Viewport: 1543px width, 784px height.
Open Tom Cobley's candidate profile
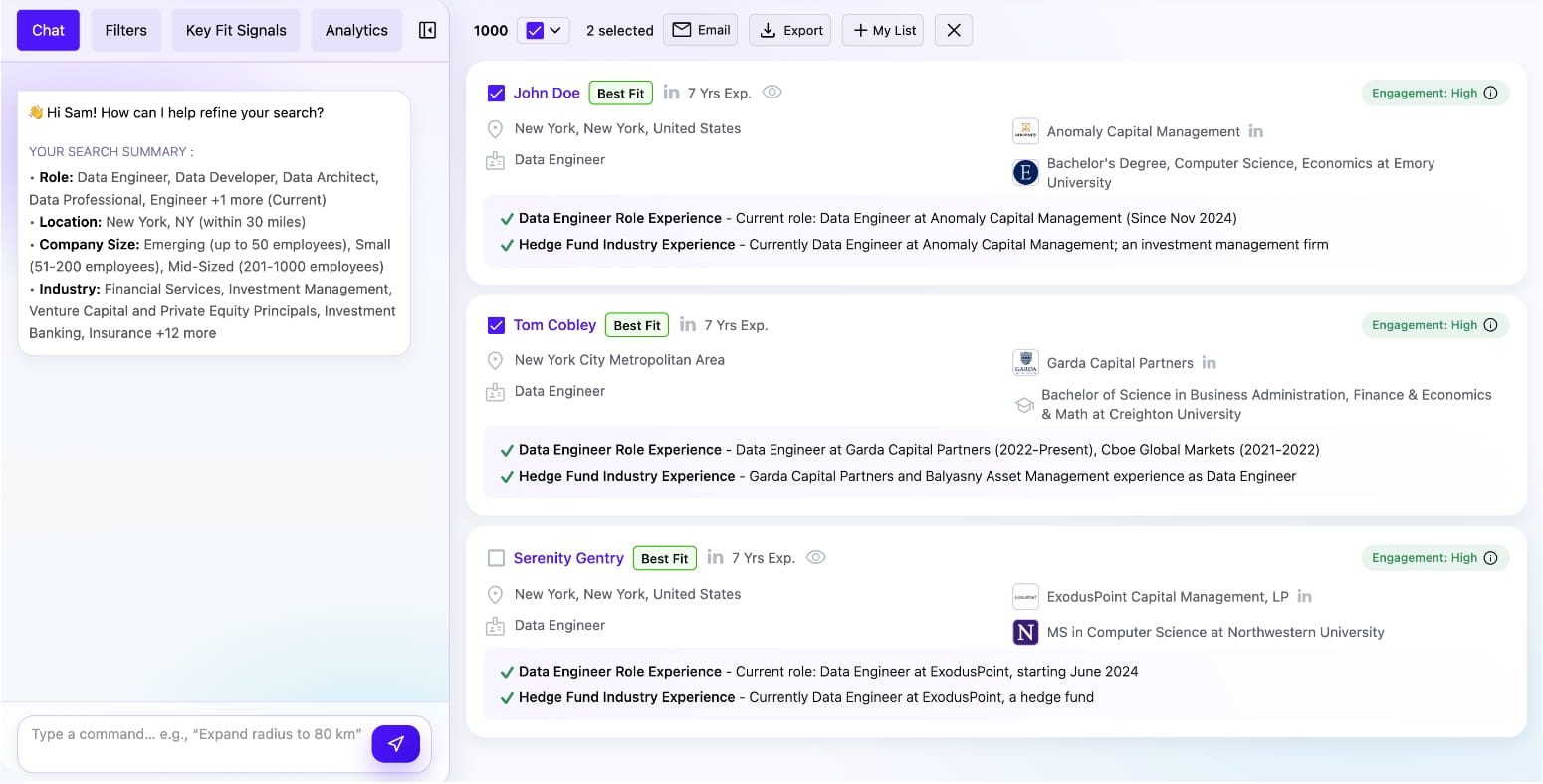click(554, 324)
